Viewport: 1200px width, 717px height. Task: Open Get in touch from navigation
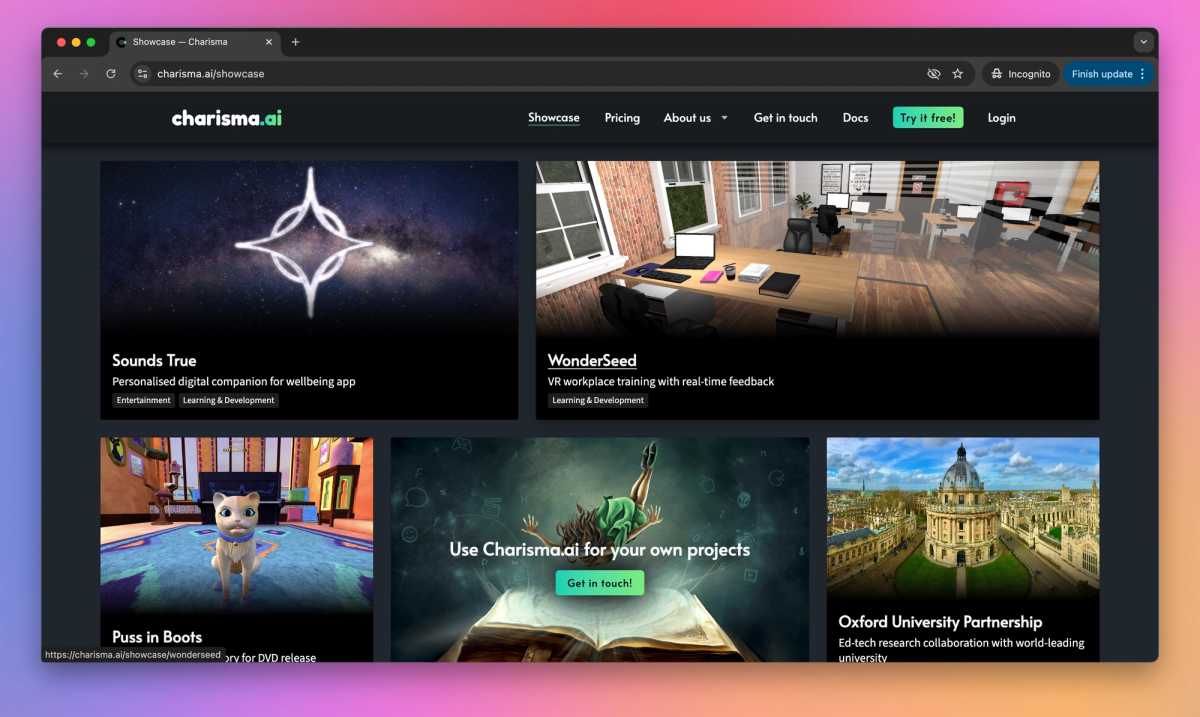786,118
